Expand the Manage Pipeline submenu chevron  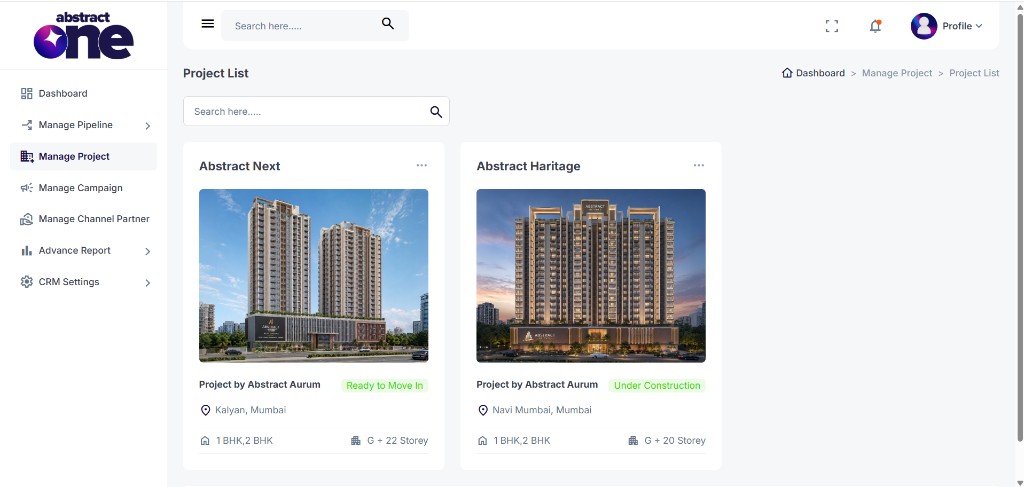point(148,125)
